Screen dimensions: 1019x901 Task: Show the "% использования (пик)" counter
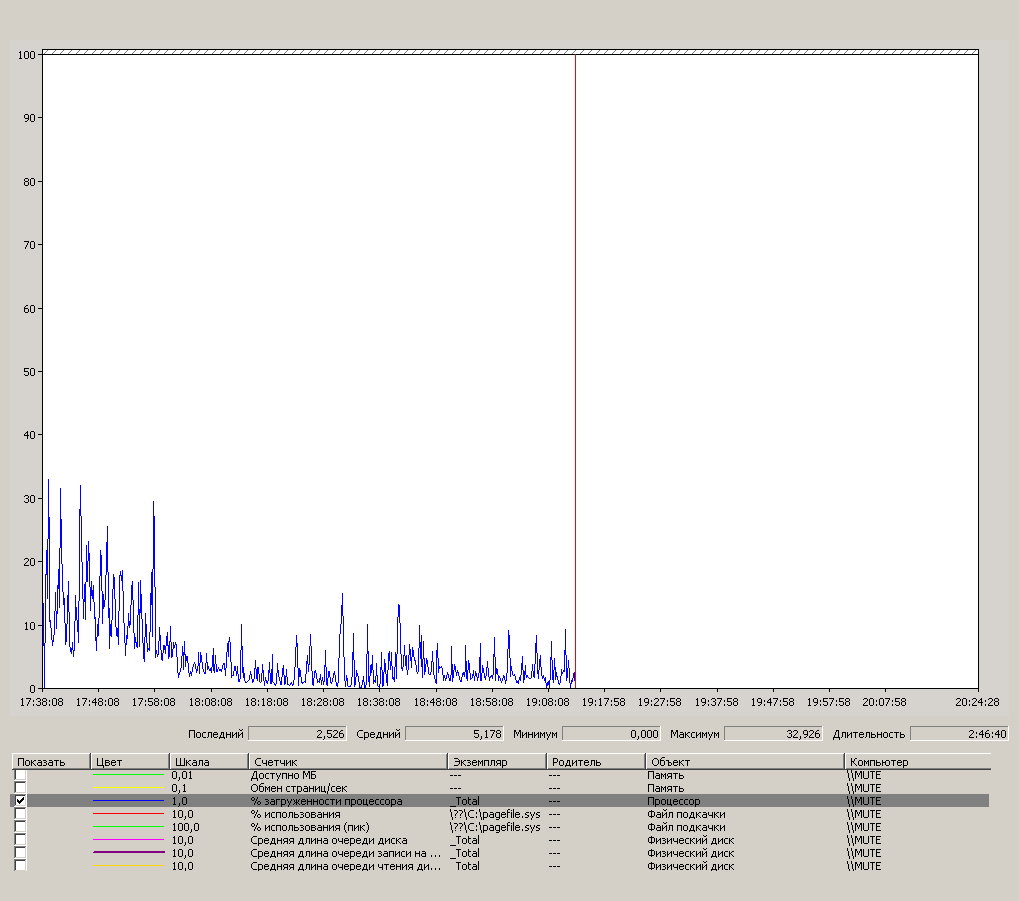[21, 827]
